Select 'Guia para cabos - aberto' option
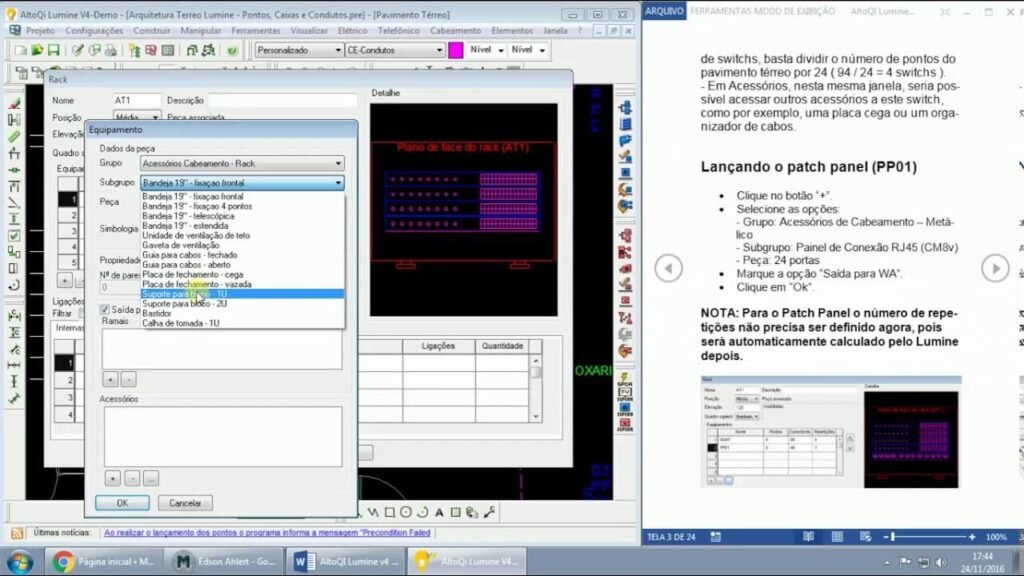The height and width of the screenshot is (576, 1024). tap(242, 264)
